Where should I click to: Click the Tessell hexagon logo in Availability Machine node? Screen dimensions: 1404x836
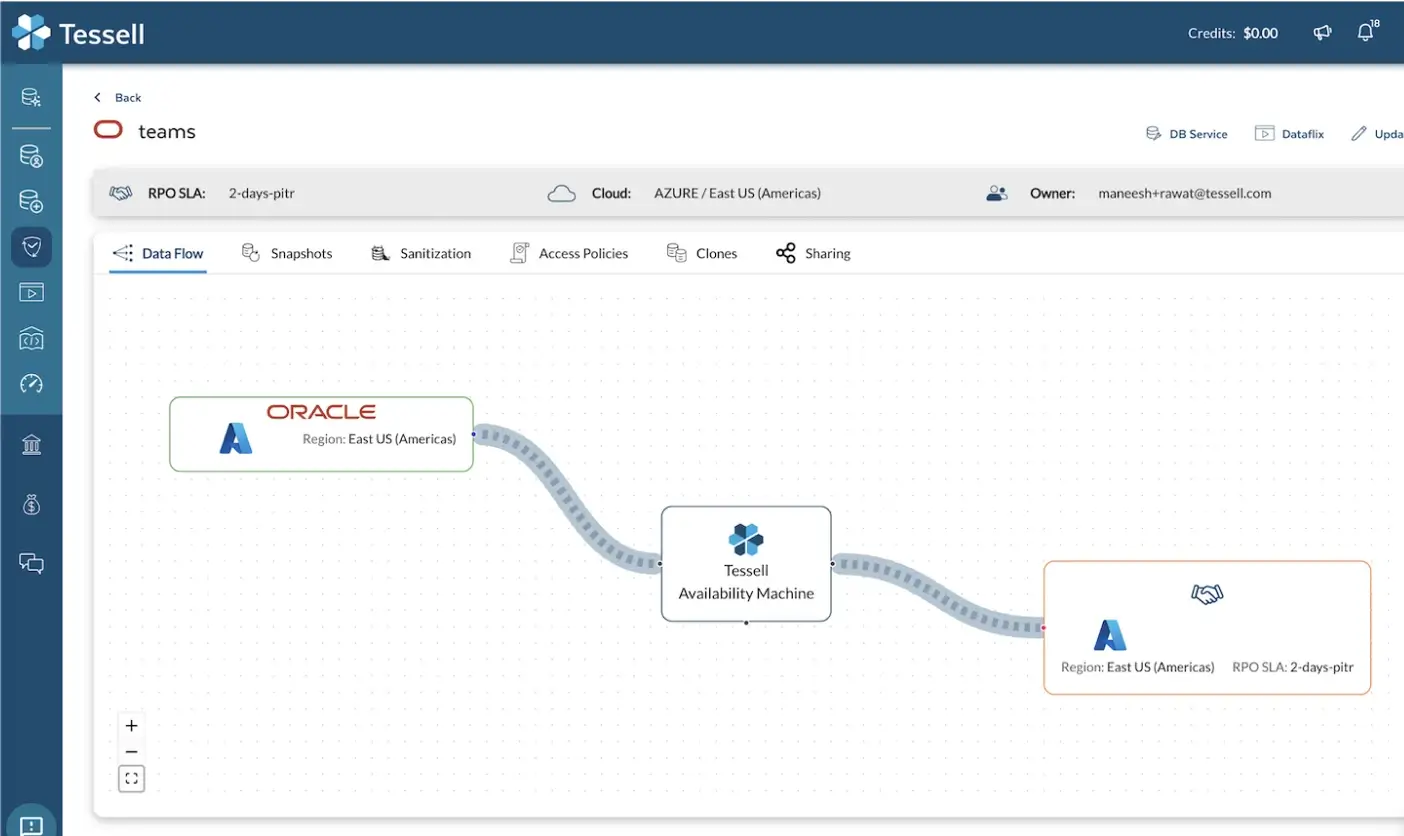point(746,540)
